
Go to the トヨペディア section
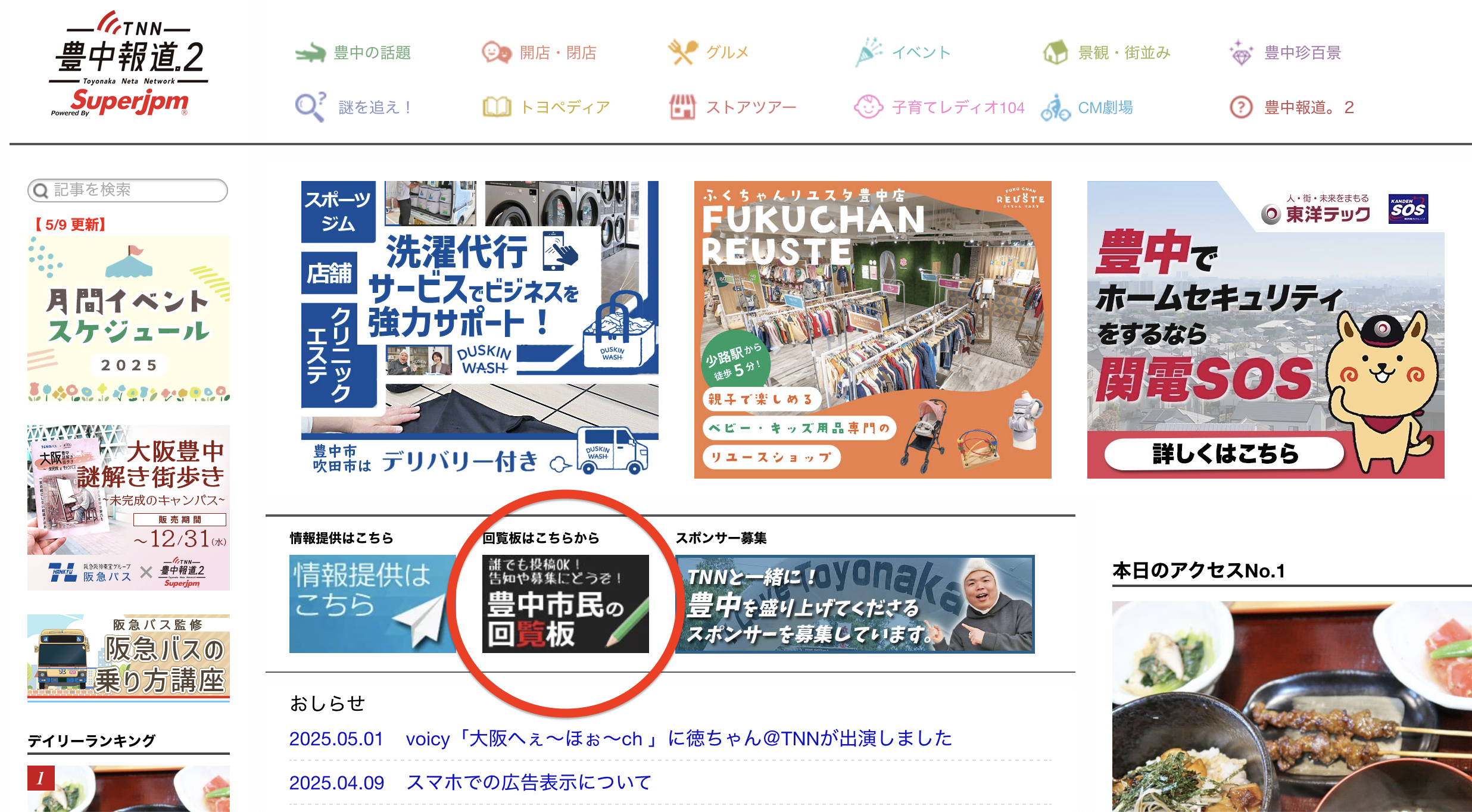click(565, 107)
